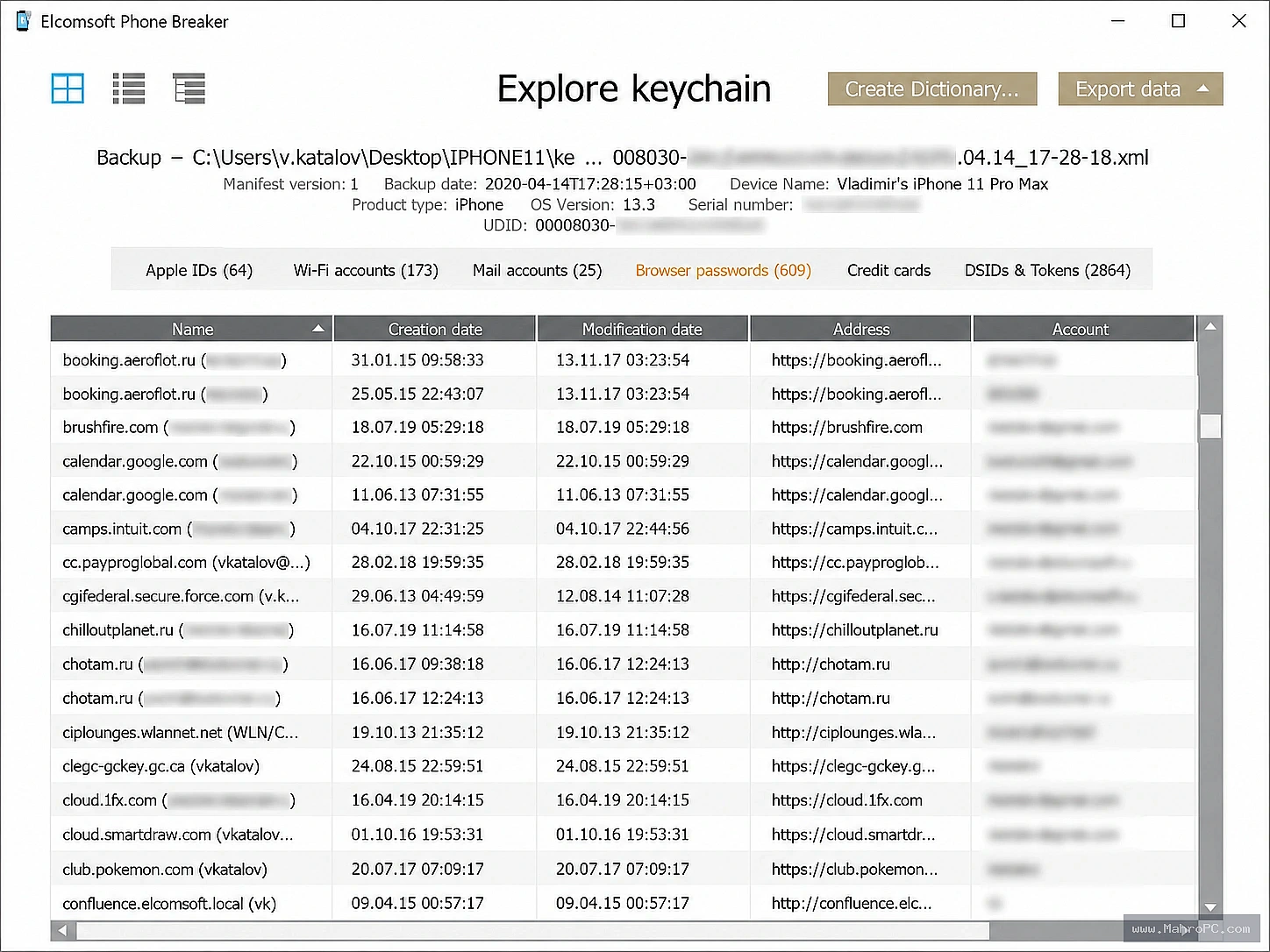Image resolution: width=1270 pixels, height=952 pixels.
Task: Click the https://cloud.1fx.com address cell
Action: pos(847,800)
